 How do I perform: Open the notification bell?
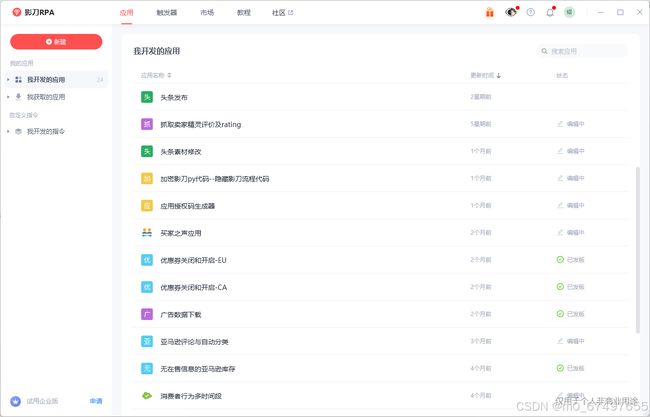[550, 12]
